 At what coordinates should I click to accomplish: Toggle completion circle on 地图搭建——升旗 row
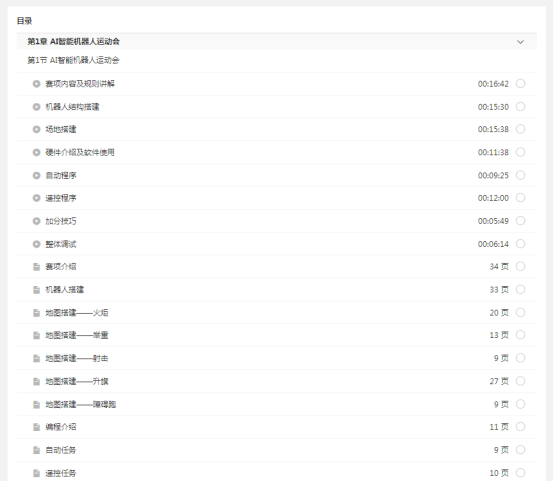click(520, 381)
